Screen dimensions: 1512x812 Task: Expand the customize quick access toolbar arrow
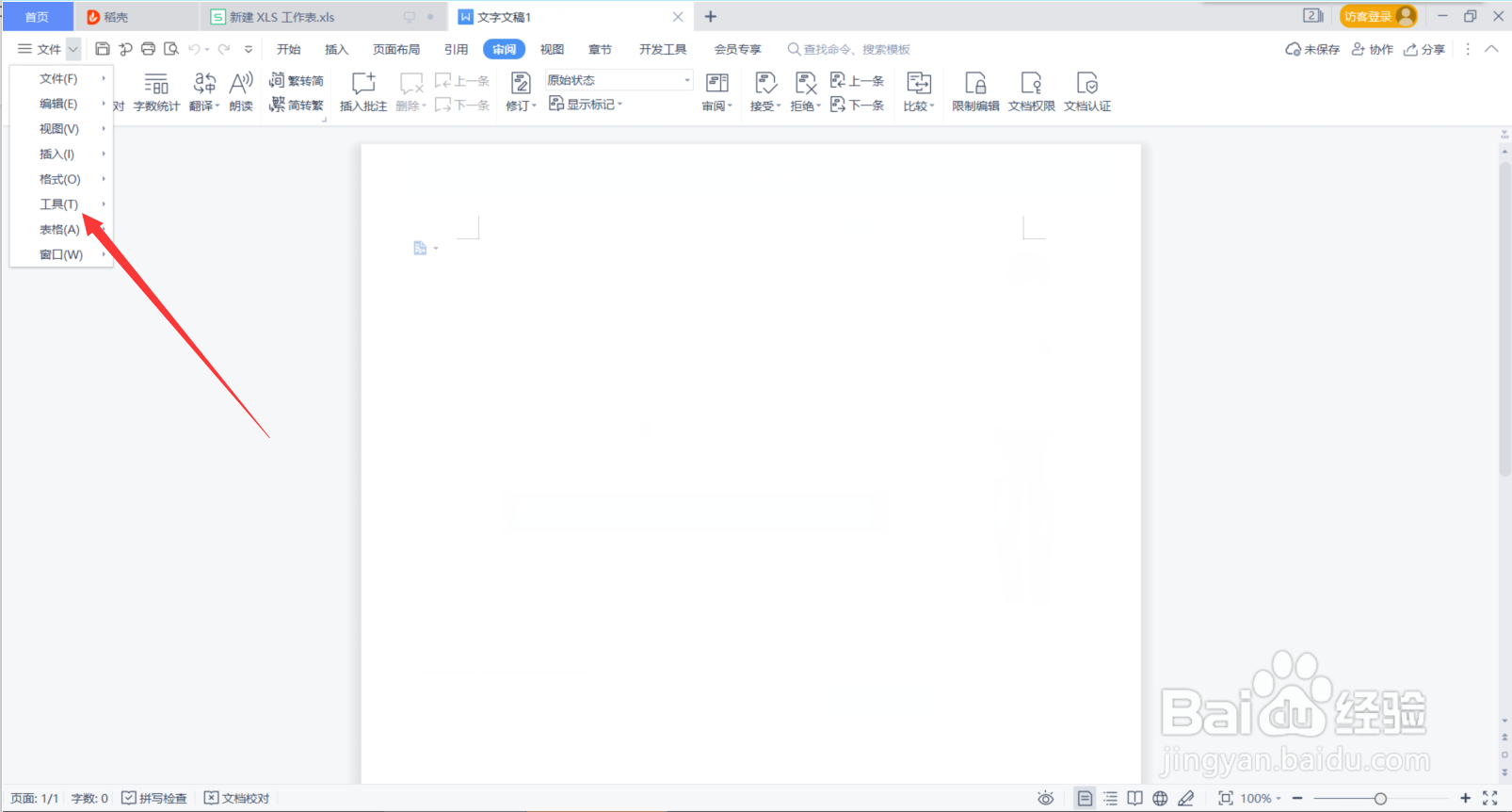249,49
